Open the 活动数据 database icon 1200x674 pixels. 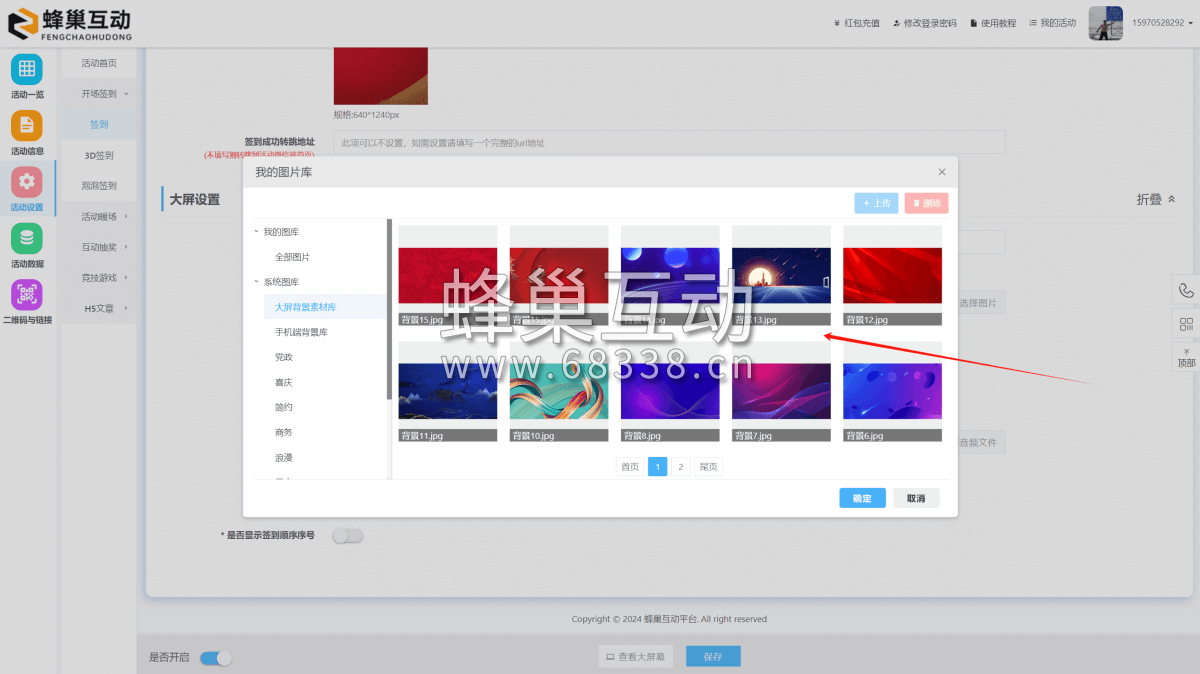pyautogui.click(x=27, y=239)
